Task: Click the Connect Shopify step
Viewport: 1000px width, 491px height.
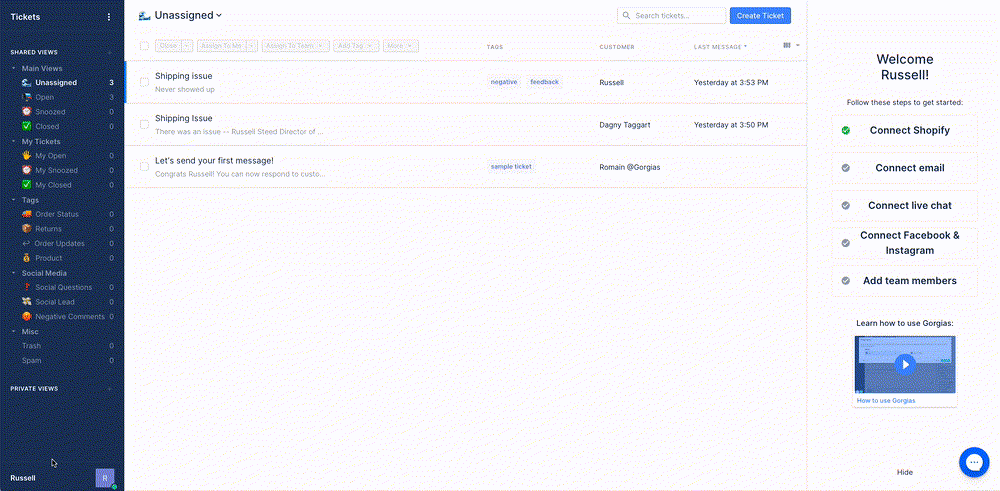Action: coord(904,130)
